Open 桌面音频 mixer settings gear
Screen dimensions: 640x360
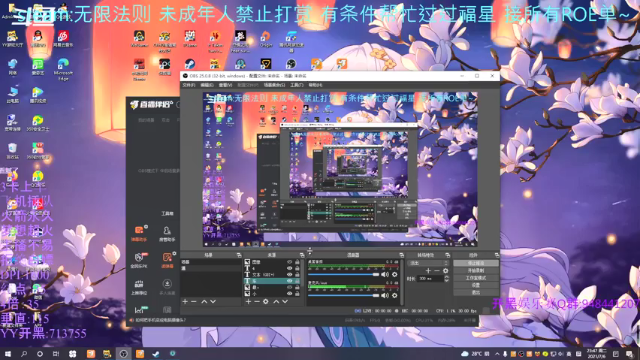(x=395, y=275)
